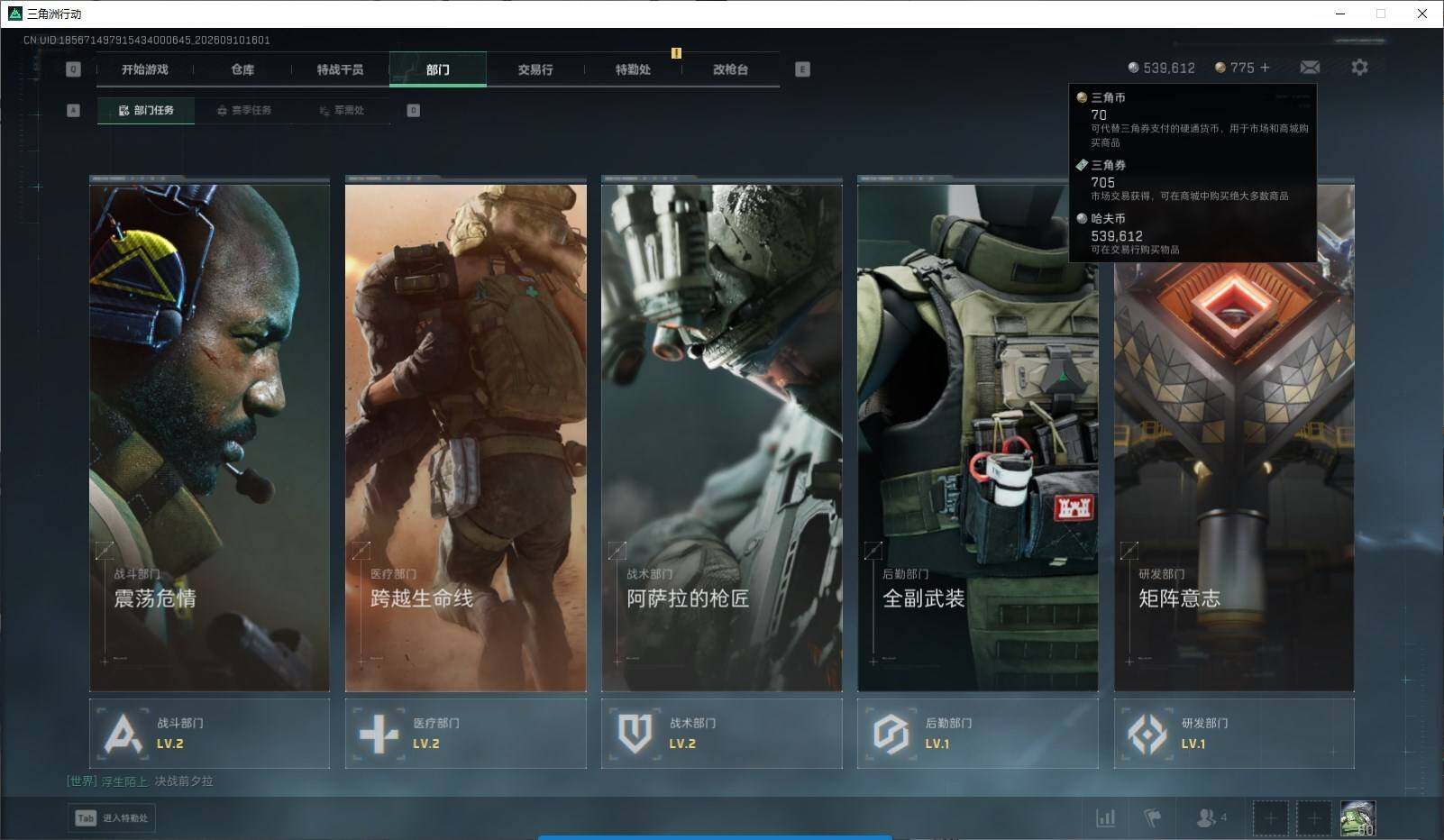Screen dimensions: 1444x840
Task: Open the 后勤部门 LV.1 button
Action: (978, 734)
